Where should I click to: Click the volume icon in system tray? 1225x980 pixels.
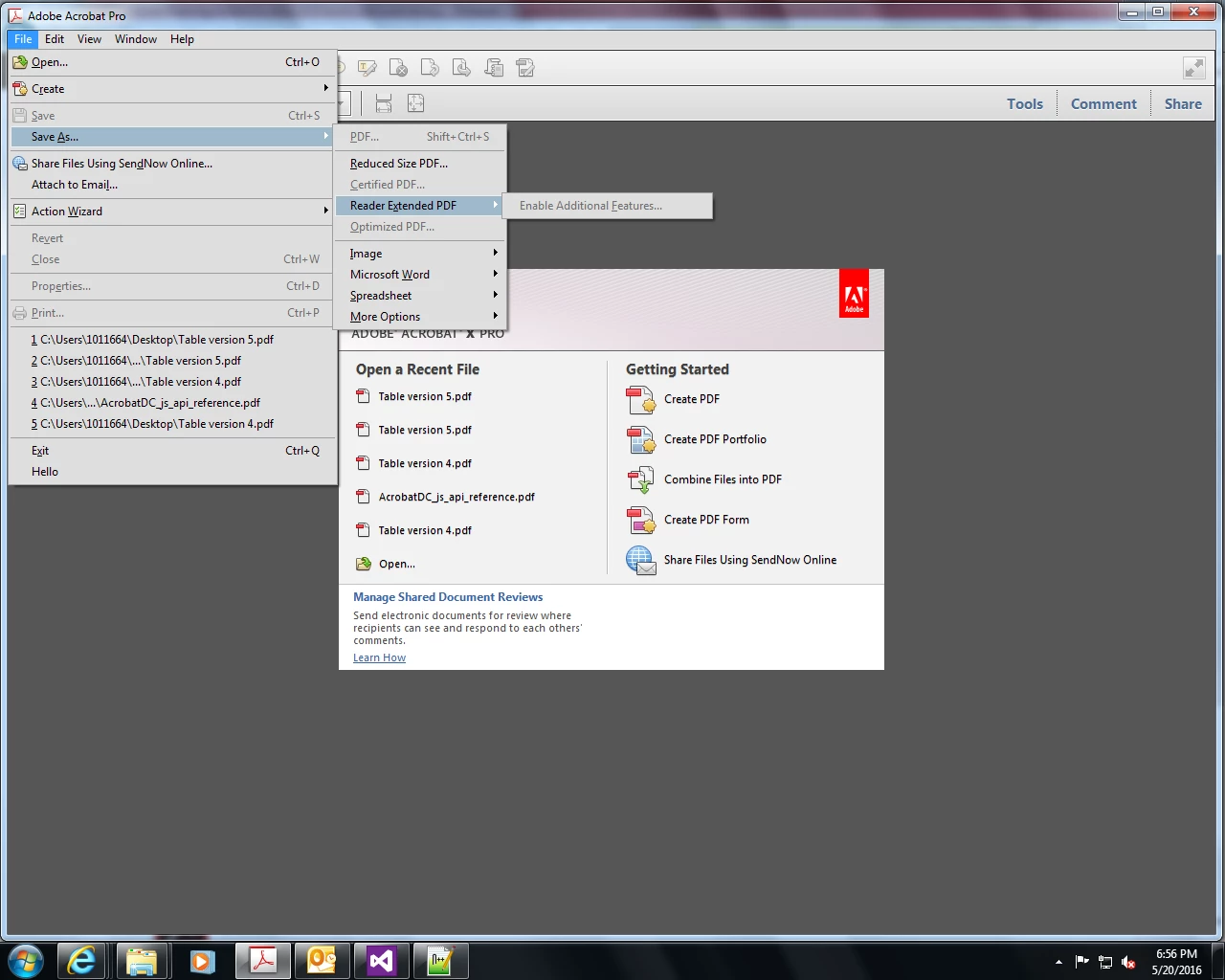1128,962
